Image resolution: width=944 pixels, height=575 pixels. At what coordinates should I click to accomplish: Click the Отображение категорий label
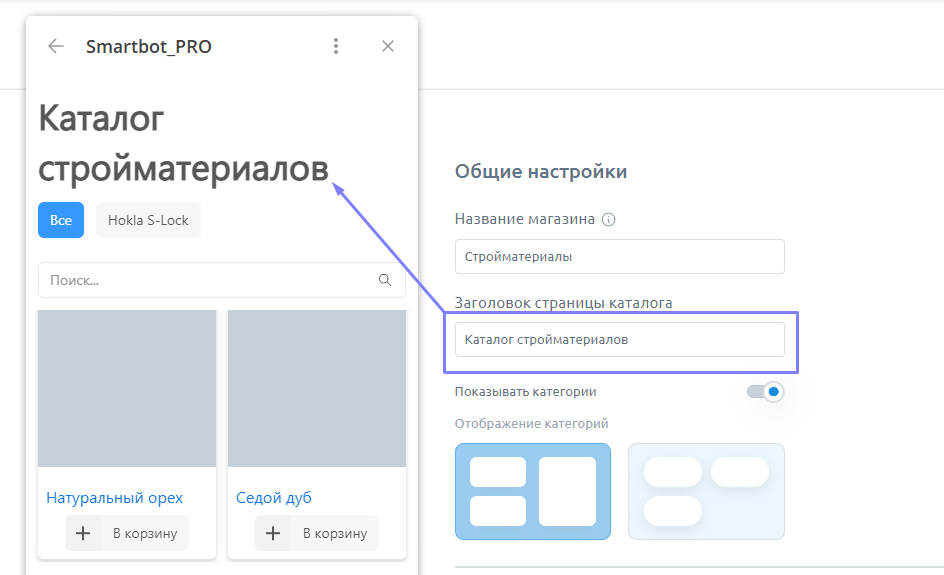click(532, 423)
